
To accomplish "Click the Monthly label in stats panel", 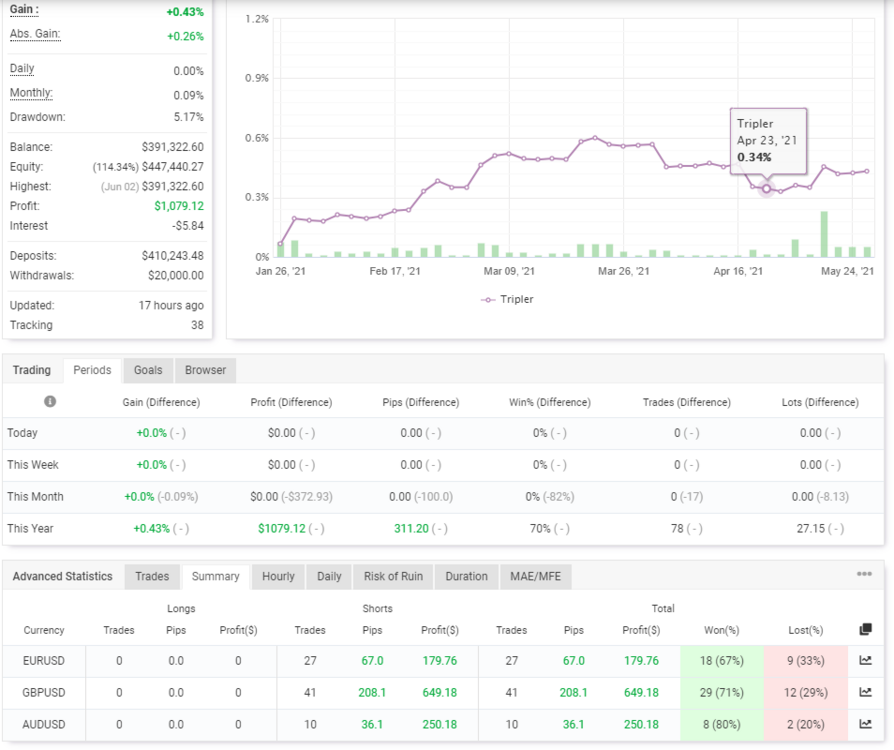I will (x=31, y=93).
